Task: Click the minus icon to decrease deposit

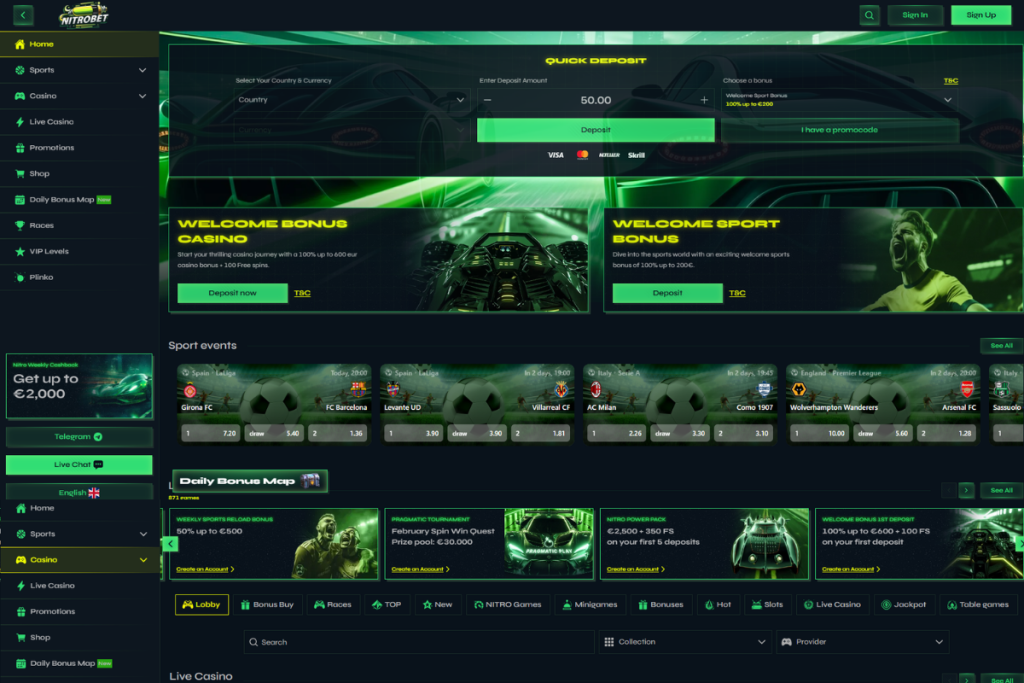Action: click(487, 100)
